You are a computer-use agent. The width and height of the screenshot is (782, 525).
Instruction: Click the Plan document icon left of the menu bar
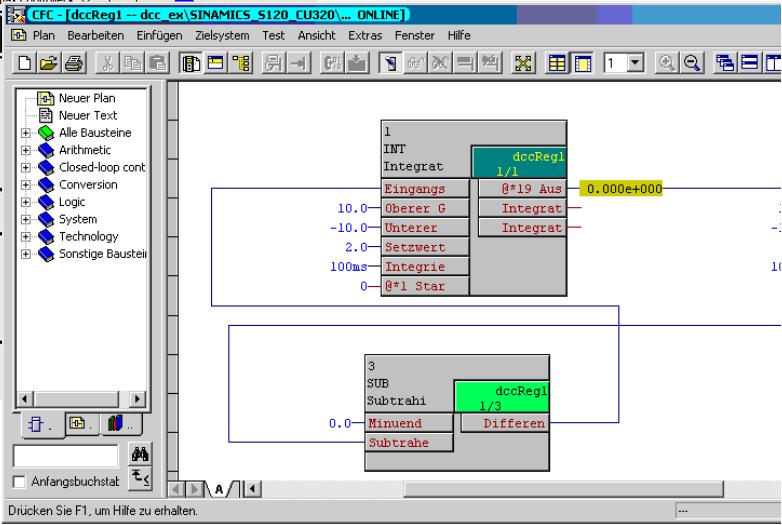(18, 35)
